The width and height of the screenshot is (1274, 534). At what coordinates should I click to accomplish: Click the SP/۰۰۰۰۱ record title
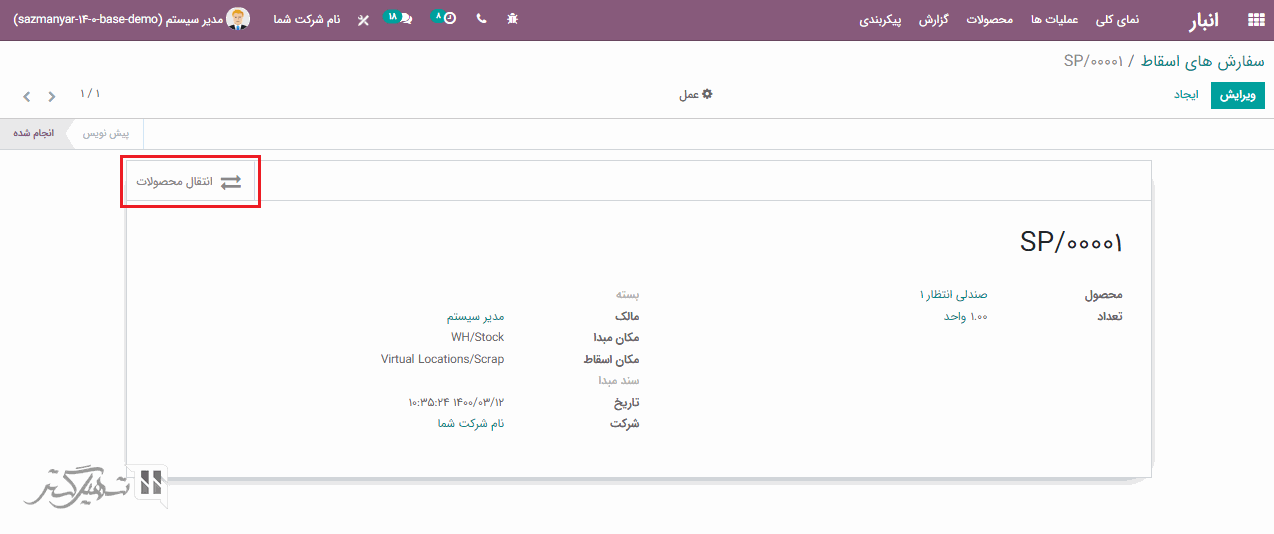(1071, 242)
